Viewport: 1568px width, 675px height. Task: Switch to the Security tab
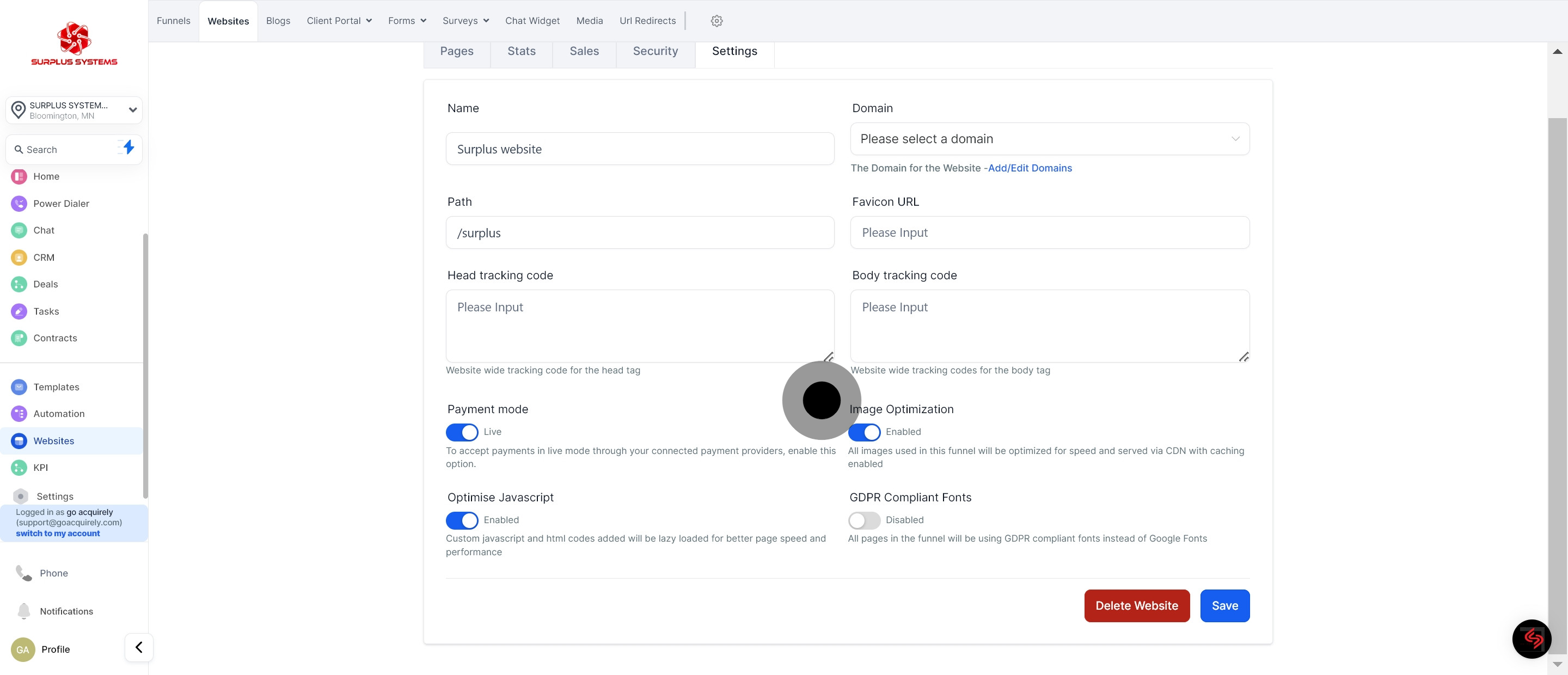tap(655, 51)
